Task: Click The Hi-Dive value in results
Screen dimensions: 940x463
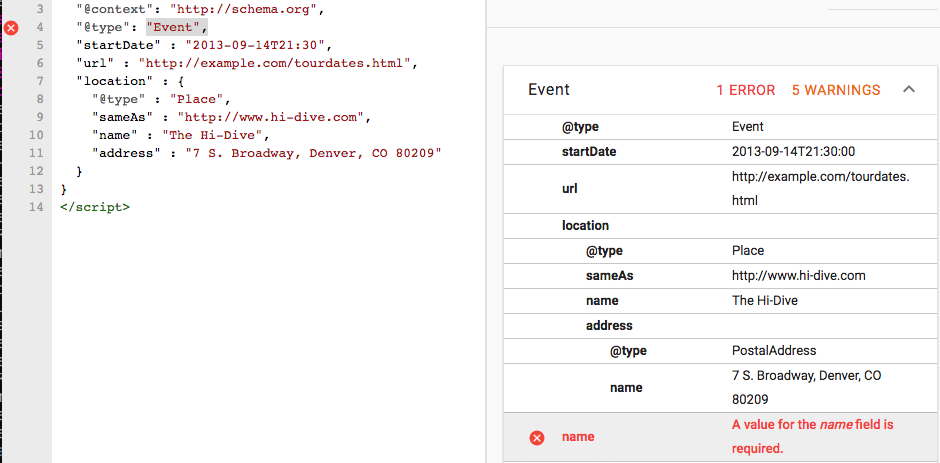Action: 765,300
